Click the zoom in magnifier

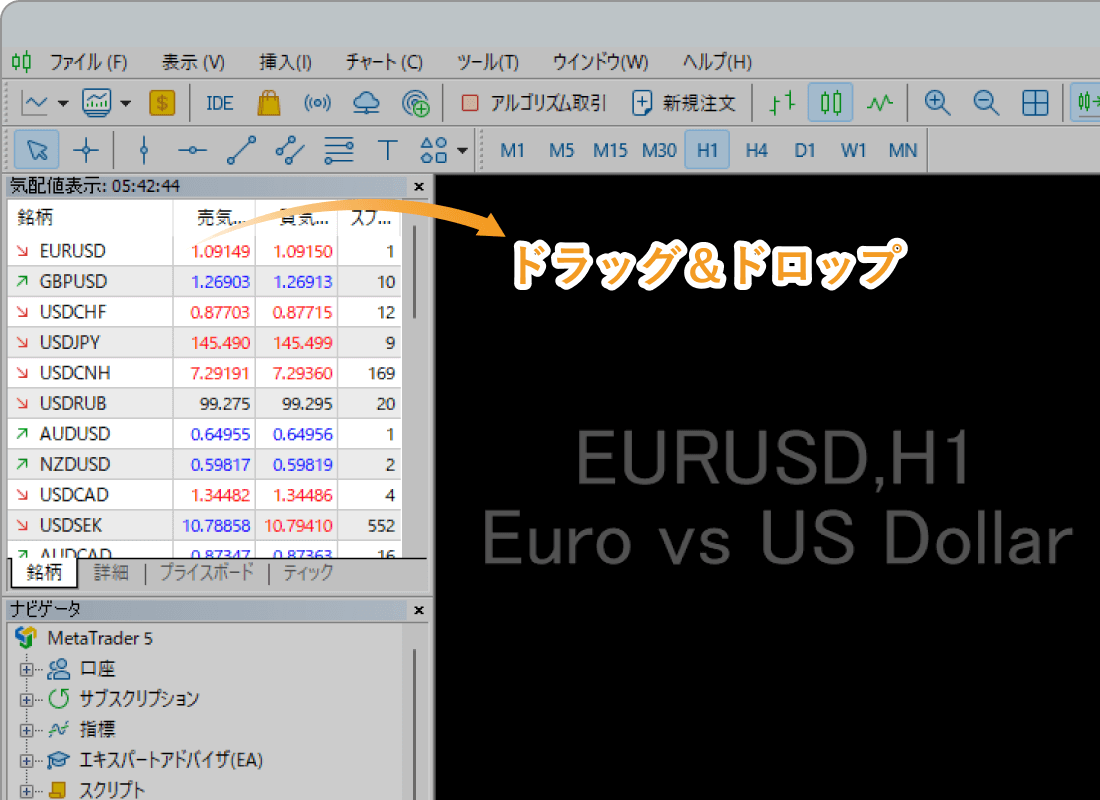[937, 103]
